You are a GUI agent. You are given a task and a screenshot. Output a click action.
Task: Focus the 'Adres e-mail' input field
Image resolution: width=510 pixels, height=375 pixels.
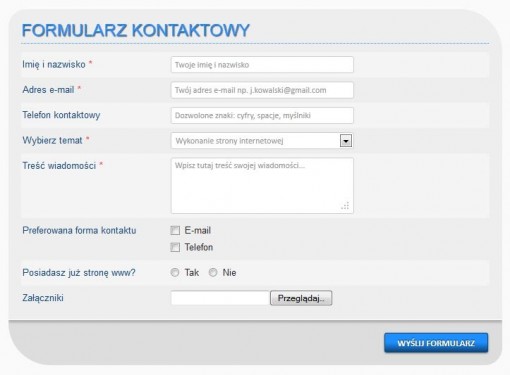coord(262,90)
